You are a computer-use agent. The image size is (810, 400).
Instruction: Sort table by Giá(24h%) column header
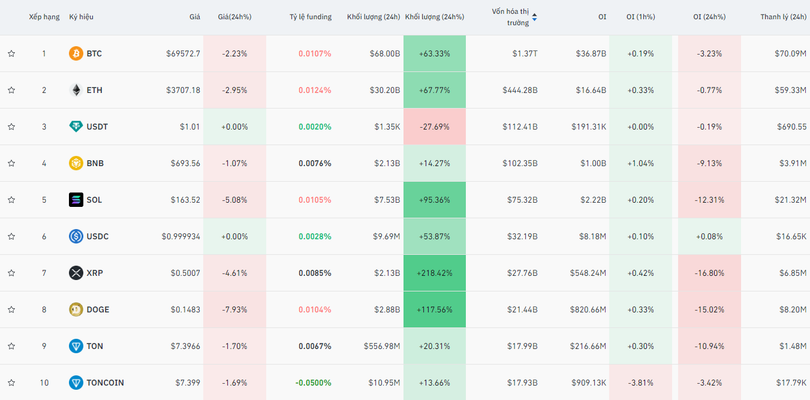coord(235,17)
